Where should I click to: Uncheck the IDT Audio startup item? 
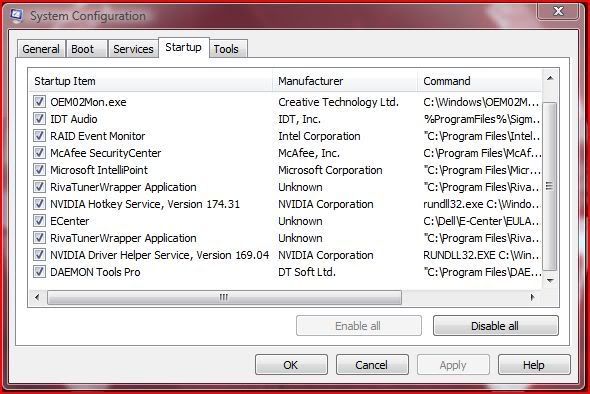click(39, 119)
